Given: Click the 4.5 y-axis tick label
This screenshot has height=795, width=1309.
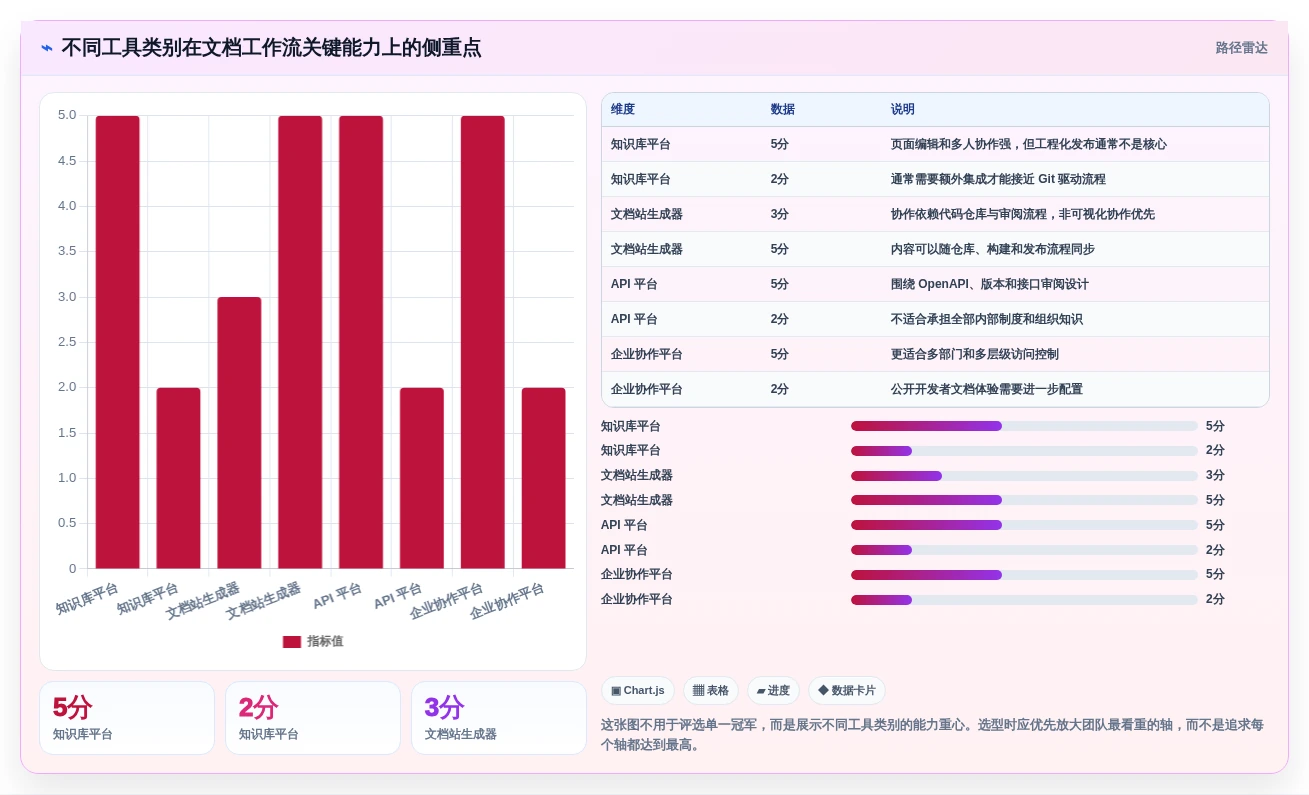Looking at the screenshot, I should 67,160.
